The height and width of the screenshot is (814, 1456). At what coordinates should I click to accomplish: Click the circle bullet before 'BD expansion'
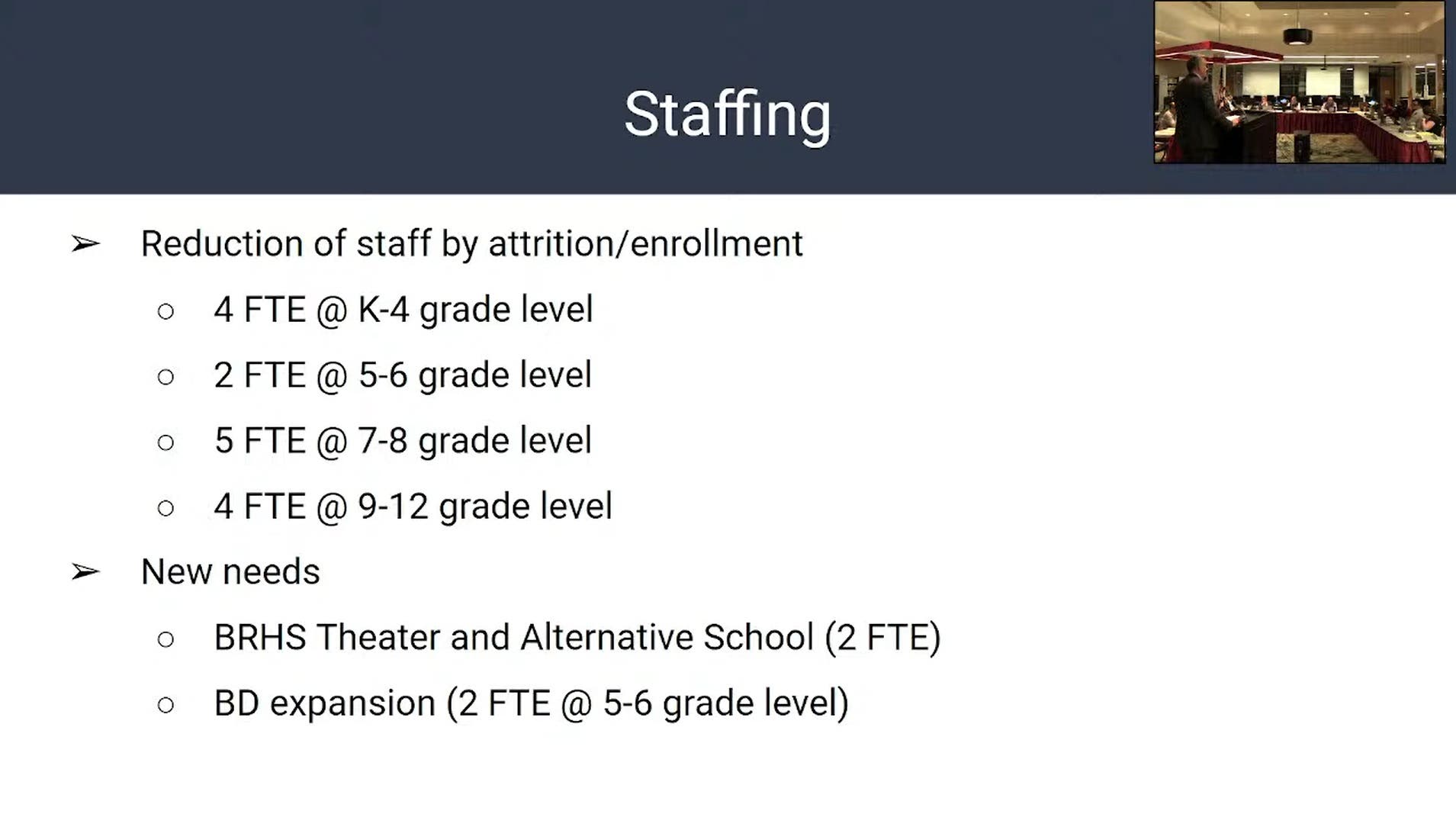166,705
